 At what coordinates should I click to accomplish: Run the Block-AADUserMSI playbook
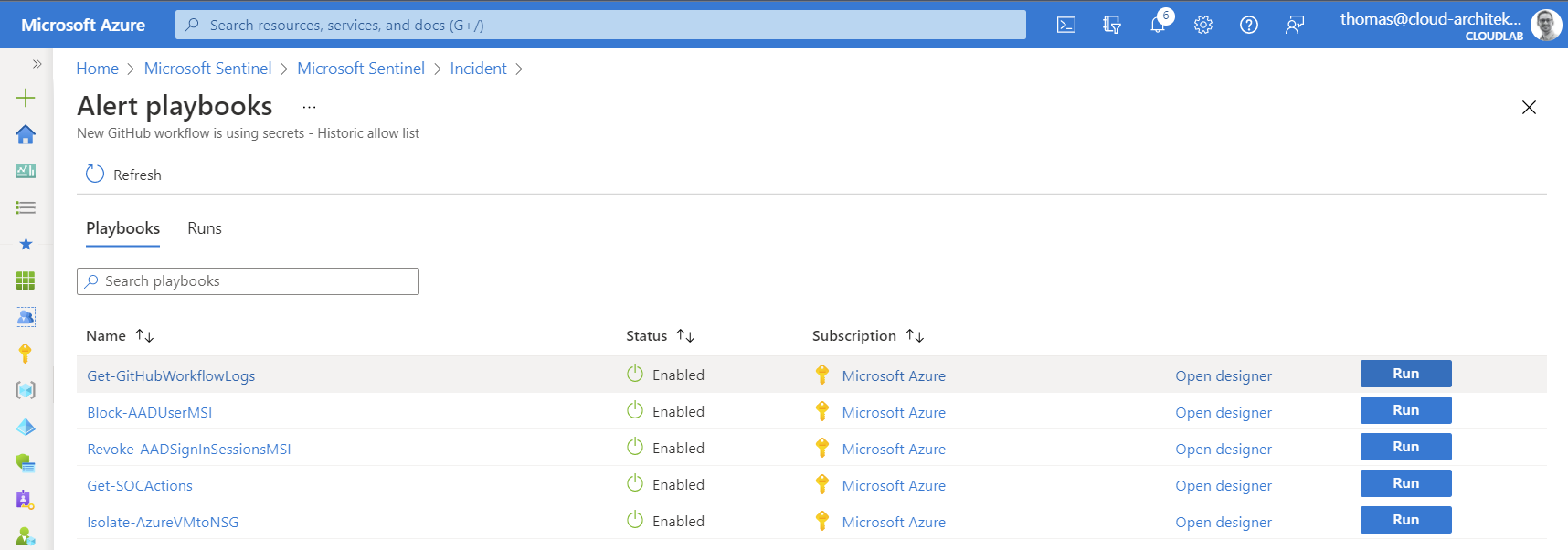pyautogui.click(x=1406, y=410)
